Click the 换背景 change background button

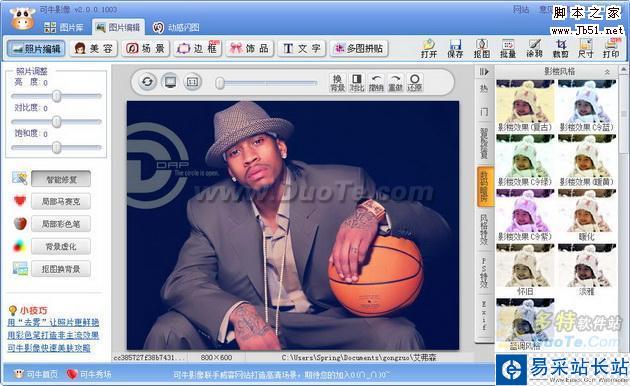338,83
